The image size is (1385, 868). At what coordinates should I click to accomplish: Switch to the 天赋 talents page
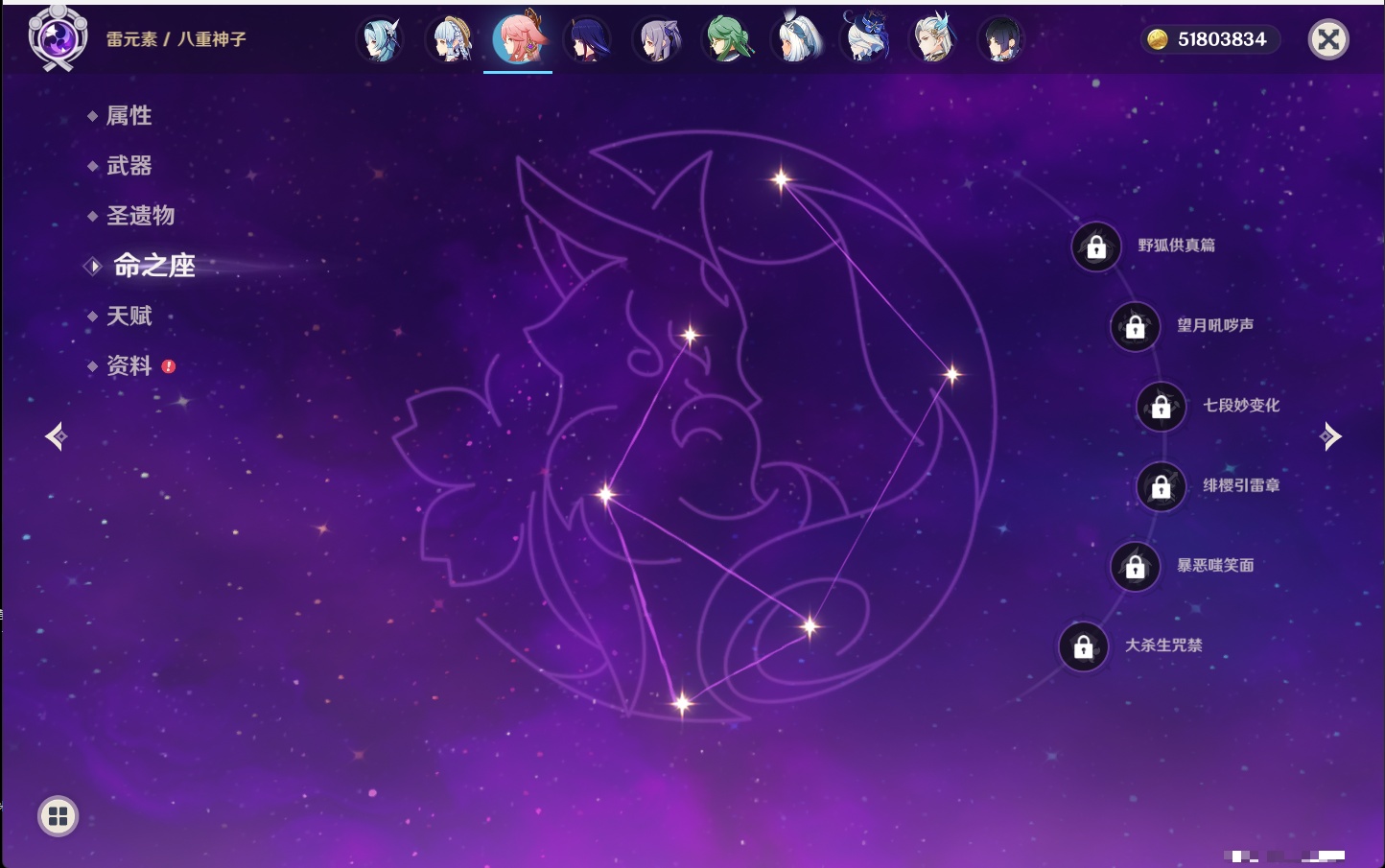pyautogui.click(x=129, y=316)
